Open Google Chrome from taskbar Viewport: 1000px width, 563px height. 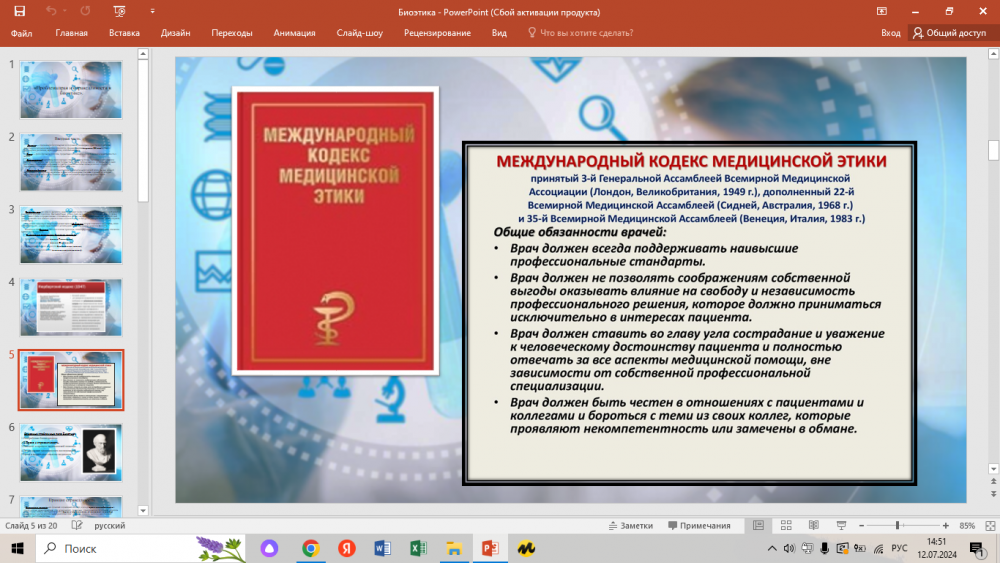click(311, 548)
